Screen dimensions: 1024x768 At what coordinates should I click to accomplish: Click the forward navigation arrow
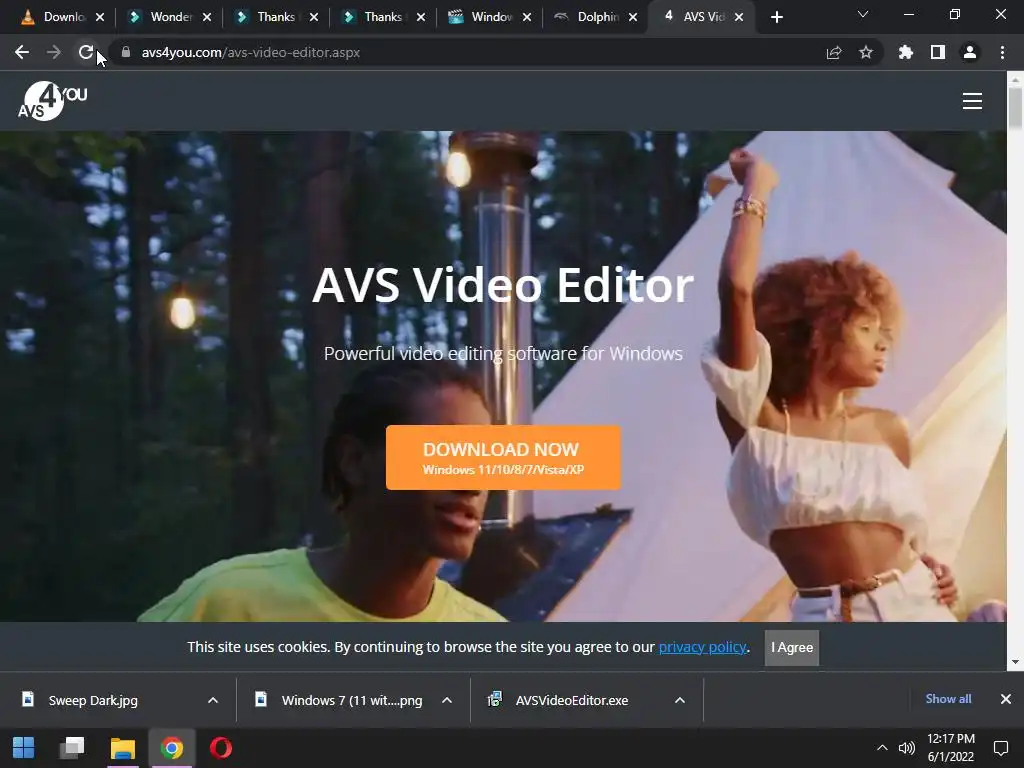click(x=54, y=52)
